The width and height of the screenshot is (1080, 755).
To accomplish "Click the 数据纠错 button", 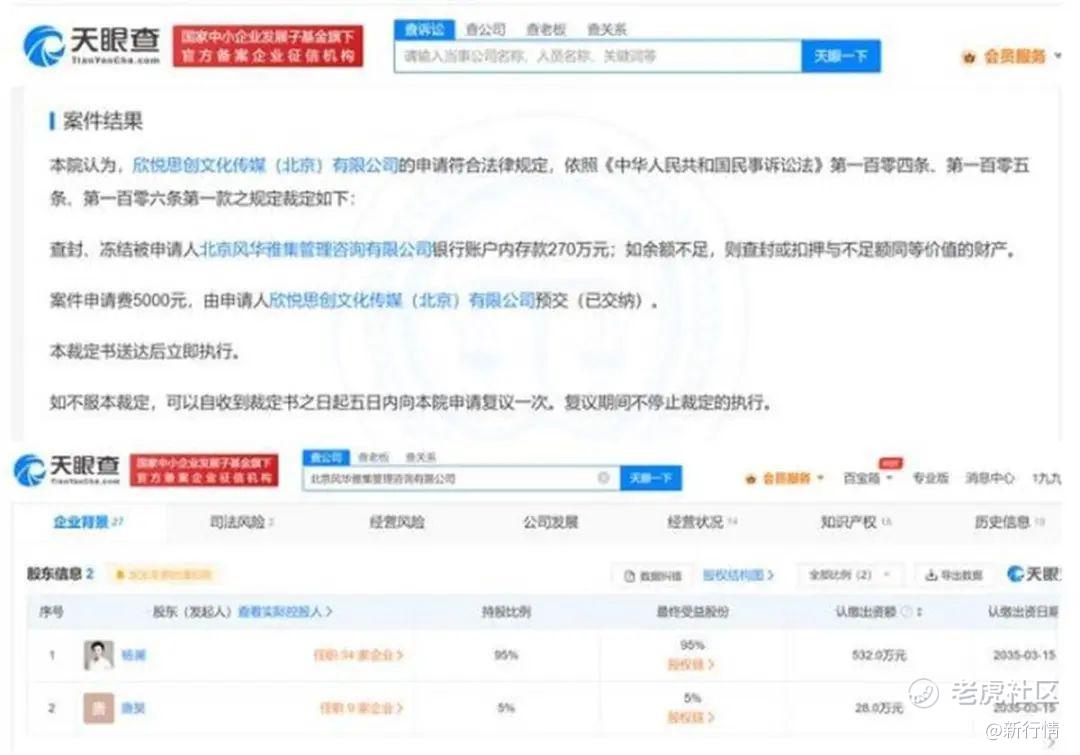I will pos(653,576).
